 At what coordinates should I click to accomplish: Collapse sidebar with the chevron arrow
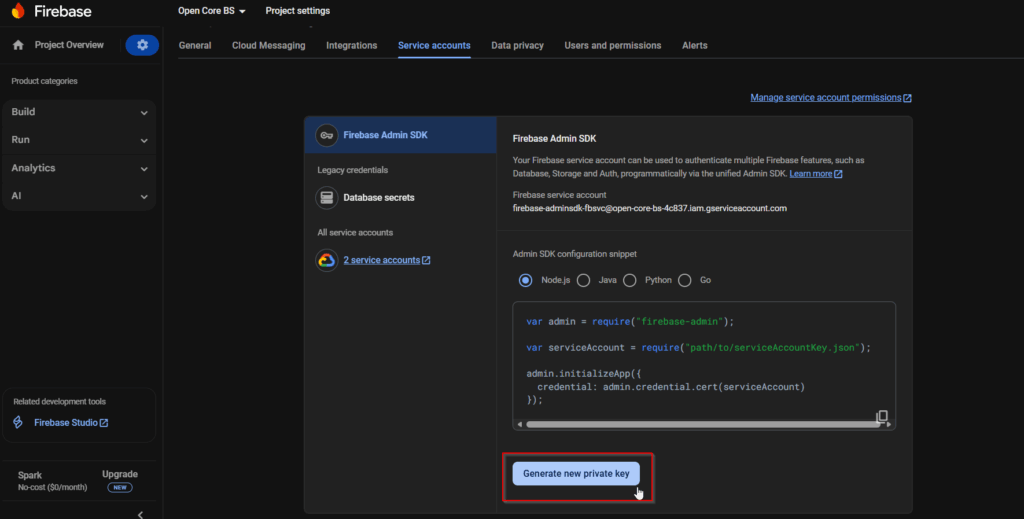140,514
